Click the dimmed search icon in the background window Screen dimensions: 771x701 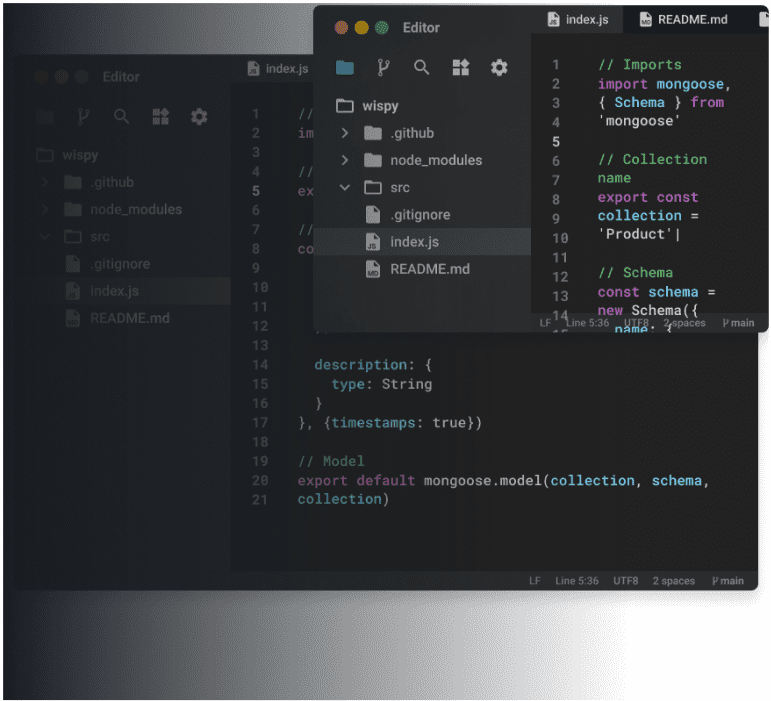pos(122,117)
